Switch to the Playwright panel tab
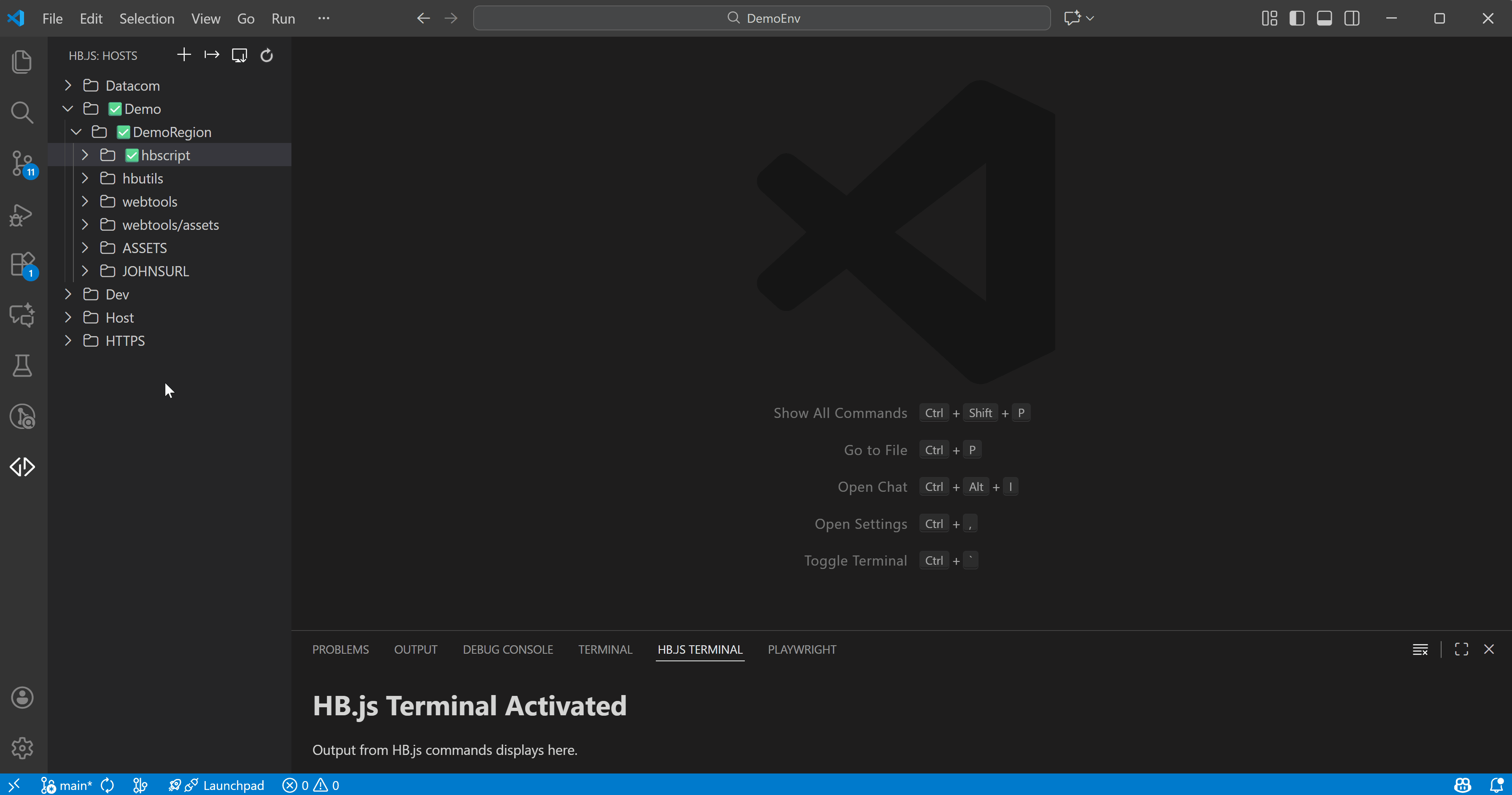This screenshot has height=795, width=1512. 802,649
